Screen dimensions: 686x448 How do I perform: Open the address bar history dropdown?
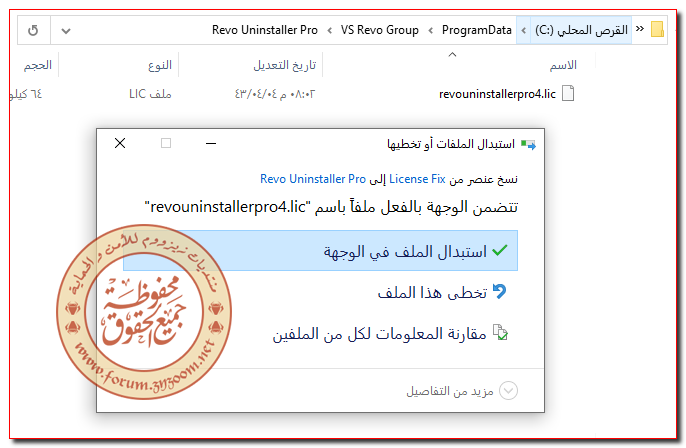pyautogui.click(x=66, y=31)
